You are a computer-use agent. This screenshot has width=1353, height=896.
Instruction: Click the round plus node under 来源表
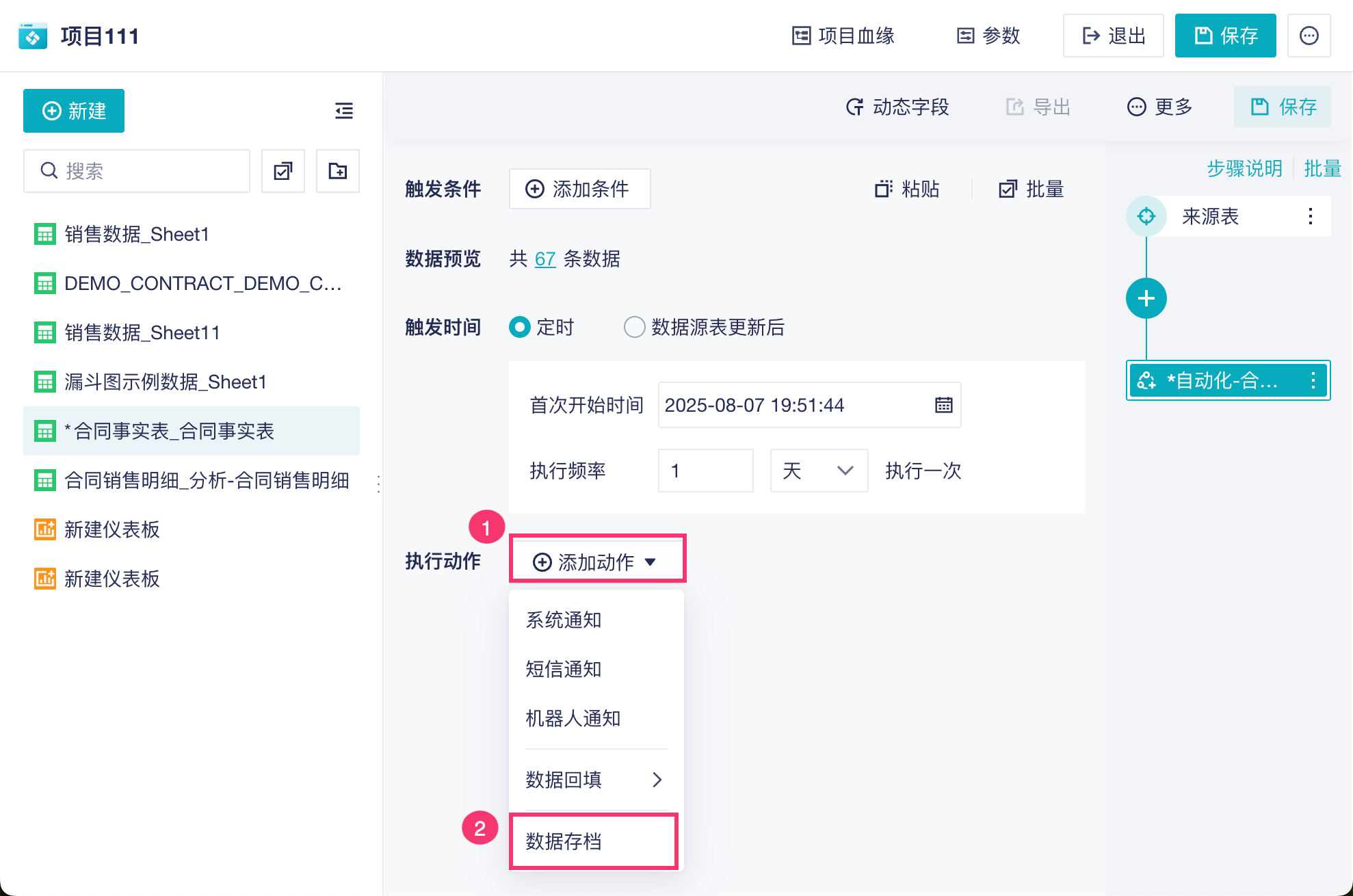click(x=1146, y=298)
